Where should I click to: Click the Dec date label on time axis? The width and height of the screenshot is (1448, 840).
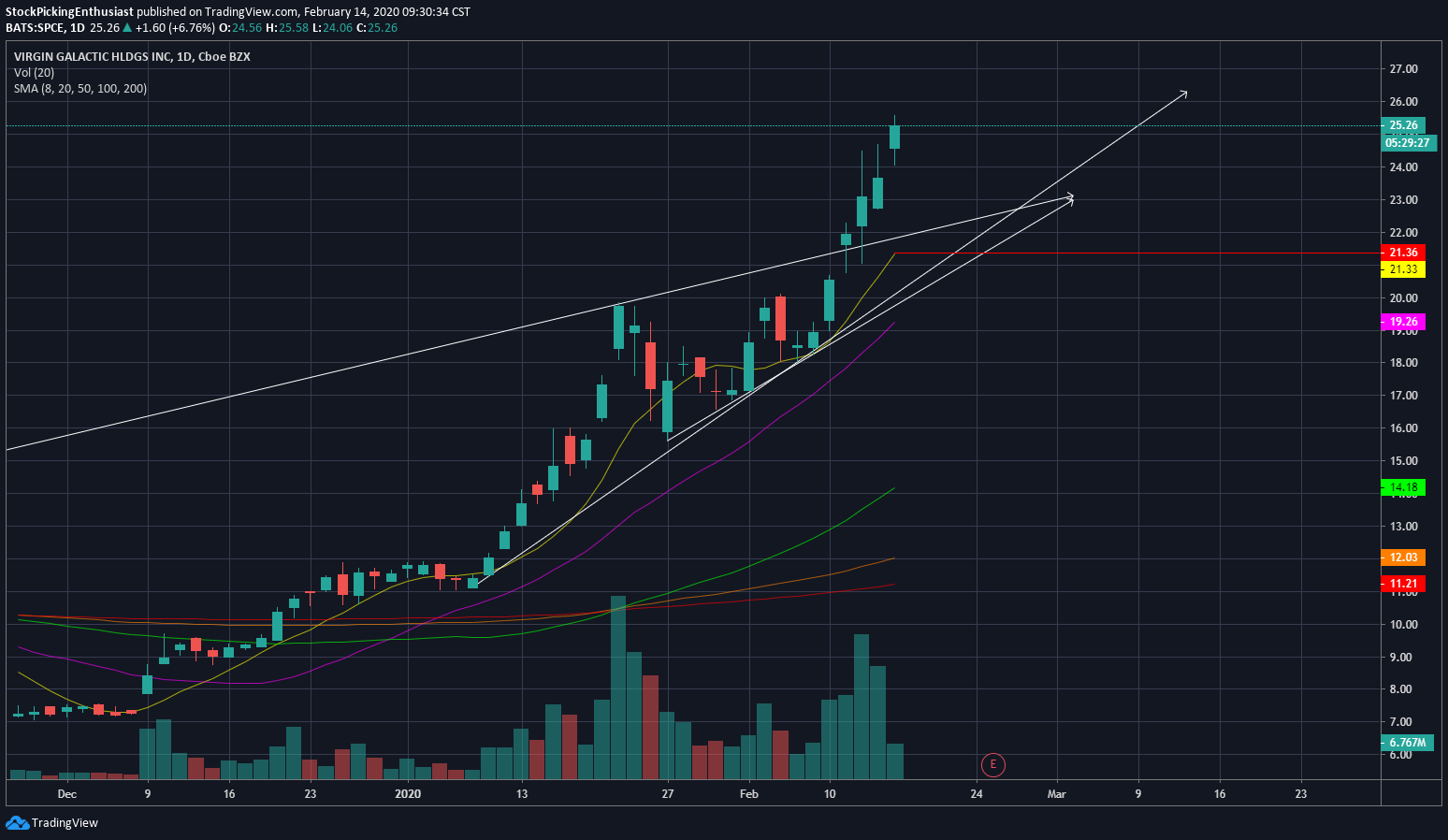[66, 794]
